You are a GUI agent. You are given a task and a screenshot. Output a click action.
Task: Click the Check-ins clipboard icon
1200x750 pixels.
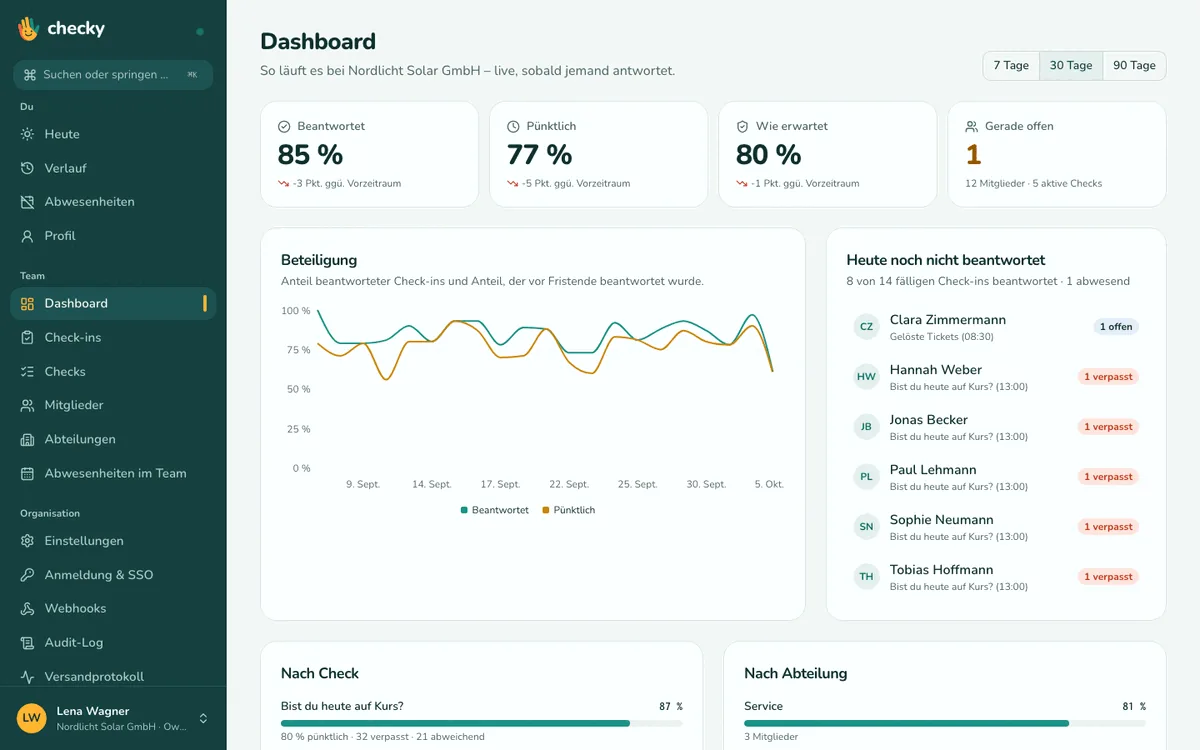tap(27, 338)
